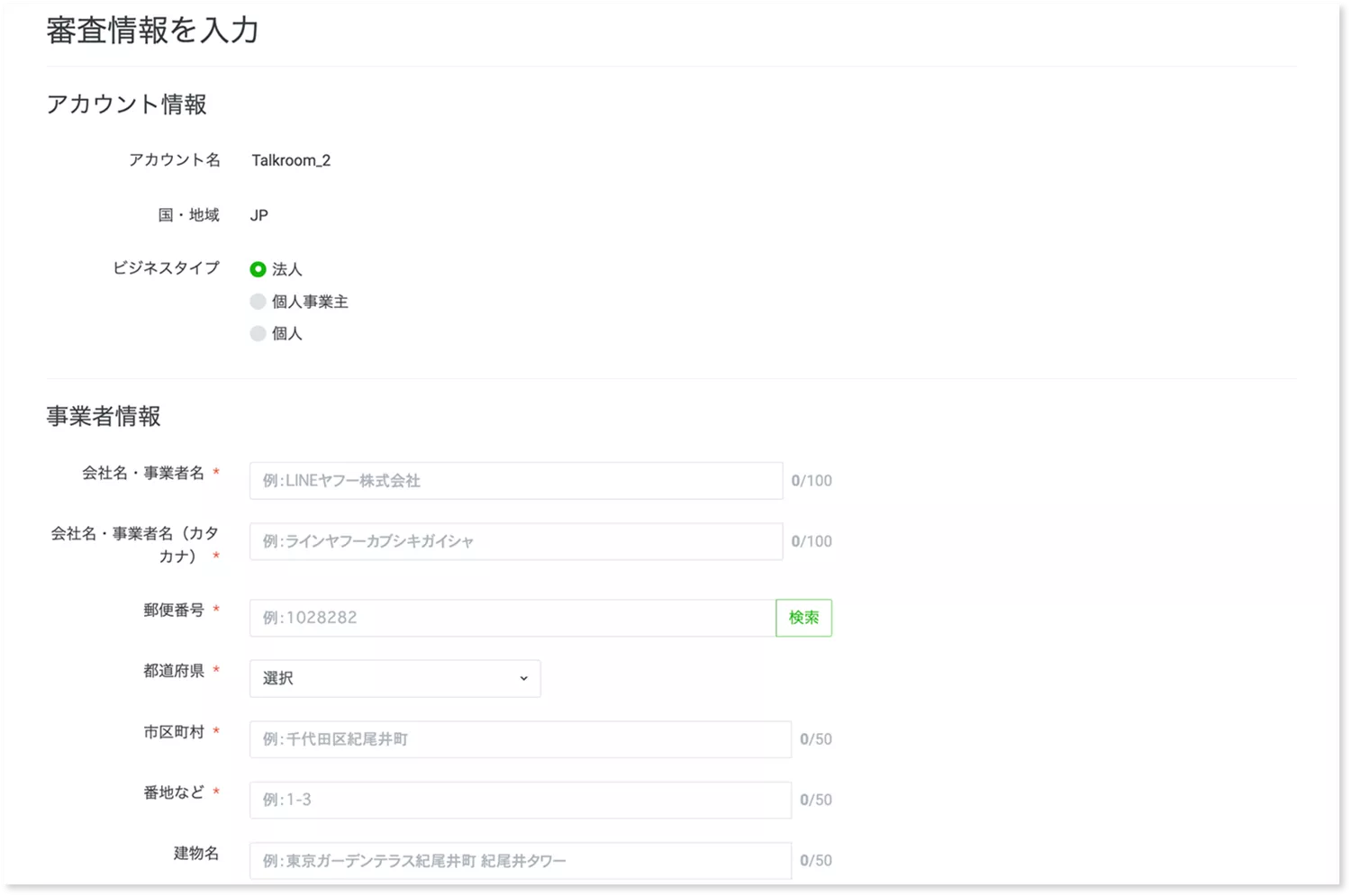Click the Talkroom_2 account name text
1351x896 pixels.
click(x=291, y=160)
